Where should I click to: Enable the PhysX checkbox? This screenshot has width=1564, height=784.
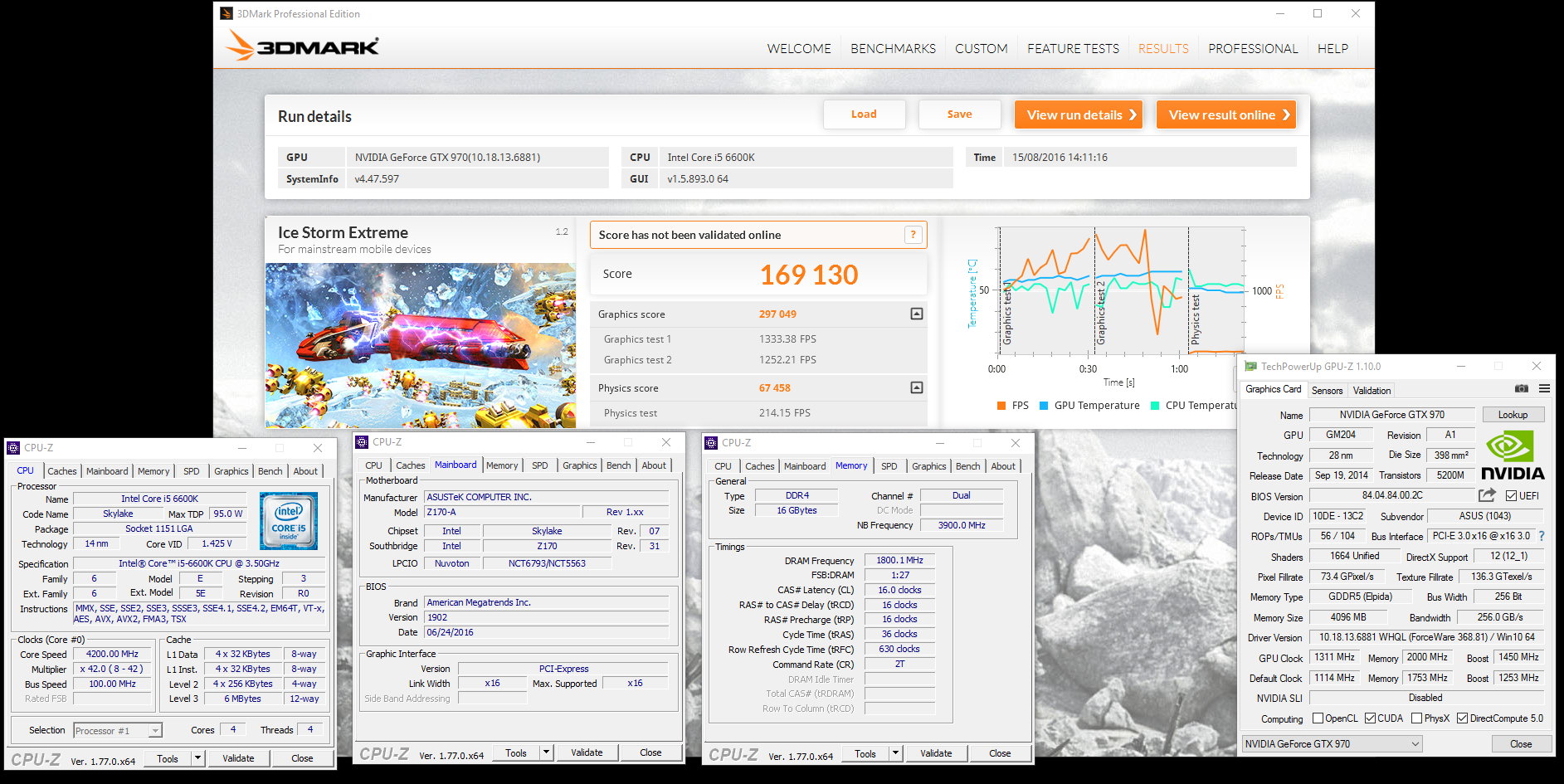(x=1416, y=718)
